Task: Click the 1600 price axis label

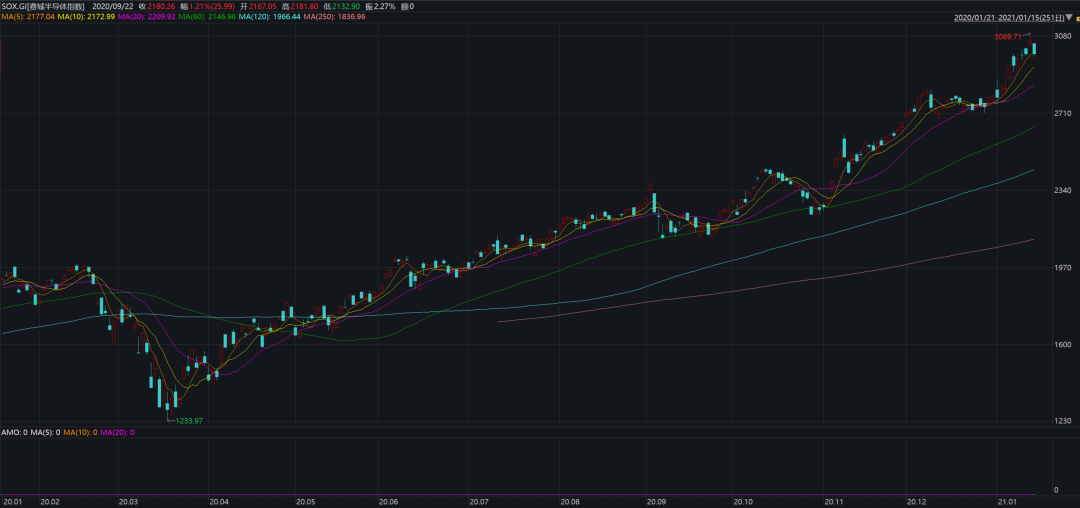Action: (1063, 344)
